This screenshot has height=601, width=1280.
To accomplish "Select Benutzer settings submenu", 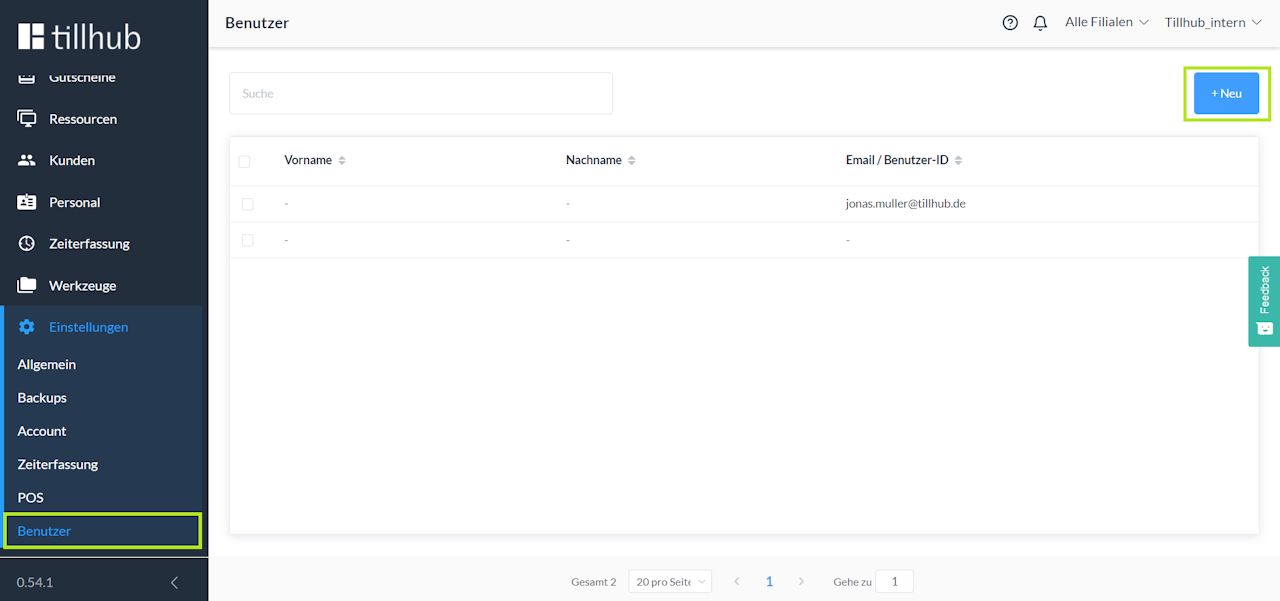I will click(102, 531).
